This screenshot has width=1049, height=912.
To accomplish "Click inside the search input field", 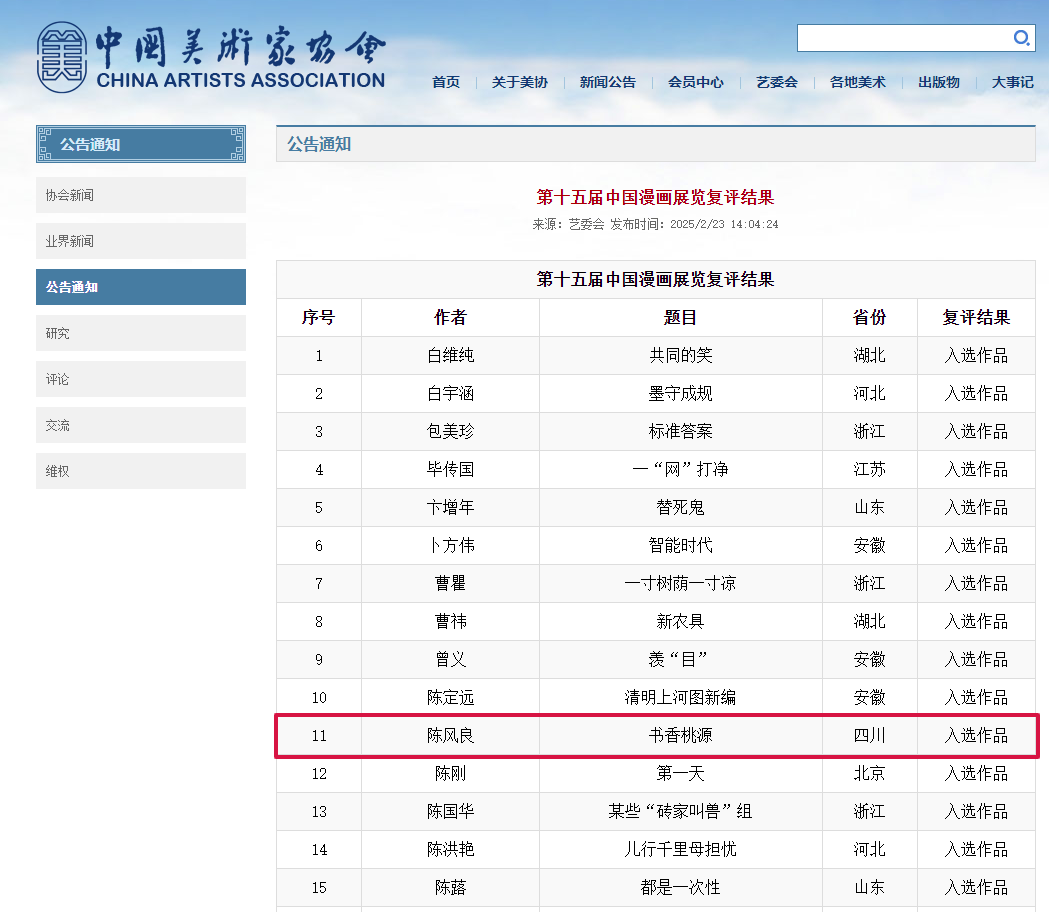I will (x=902, y=38).
